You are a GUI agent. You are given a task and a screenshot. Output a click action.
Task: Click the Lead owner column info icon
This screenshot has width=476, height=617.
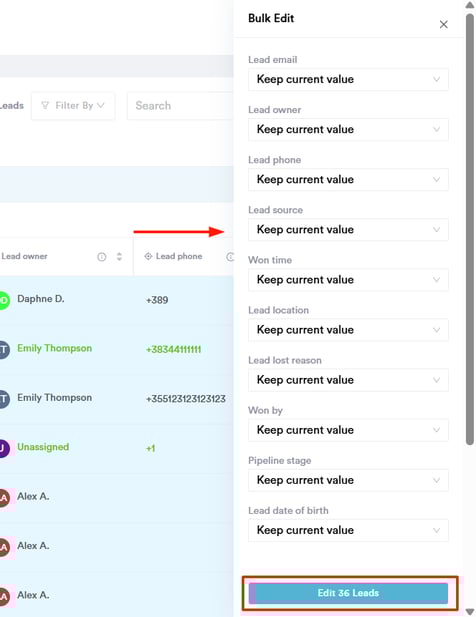101,257
